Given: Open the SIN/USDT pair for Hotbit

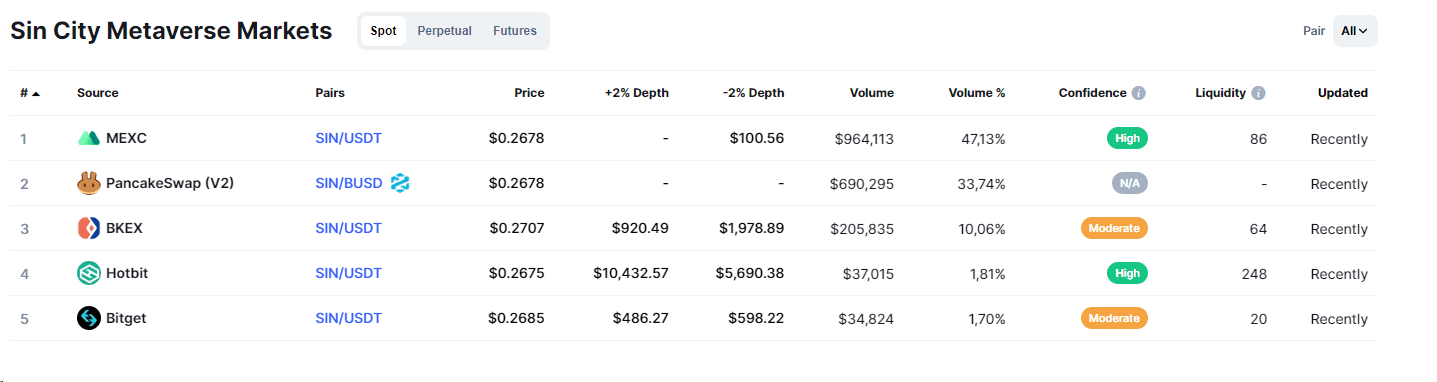Looking at the screenshot, I should [348, 273].
